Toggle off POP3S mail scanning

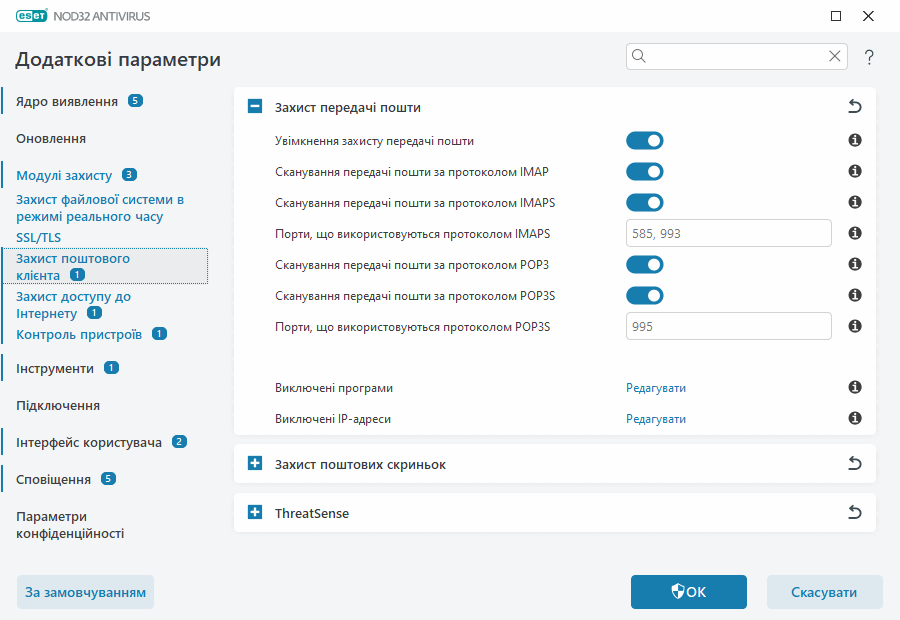click(644, 295)
